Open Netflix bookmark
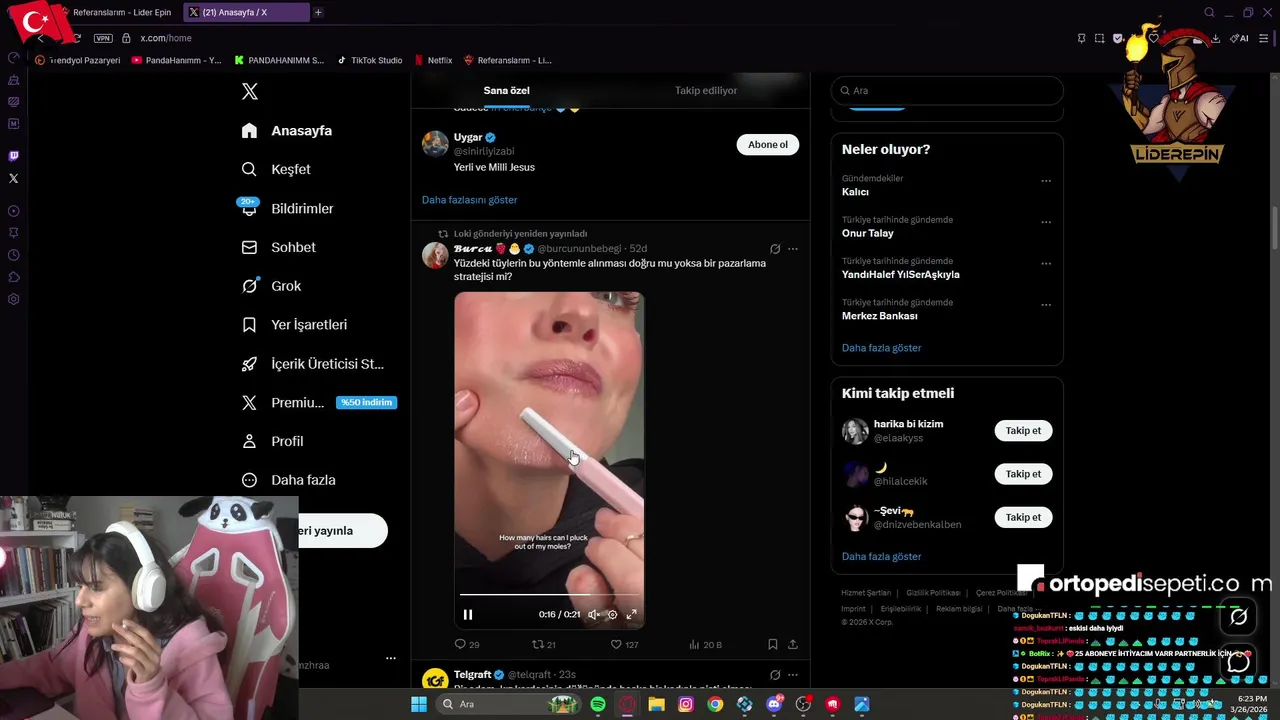1280x720 pixels. [434, 60]
